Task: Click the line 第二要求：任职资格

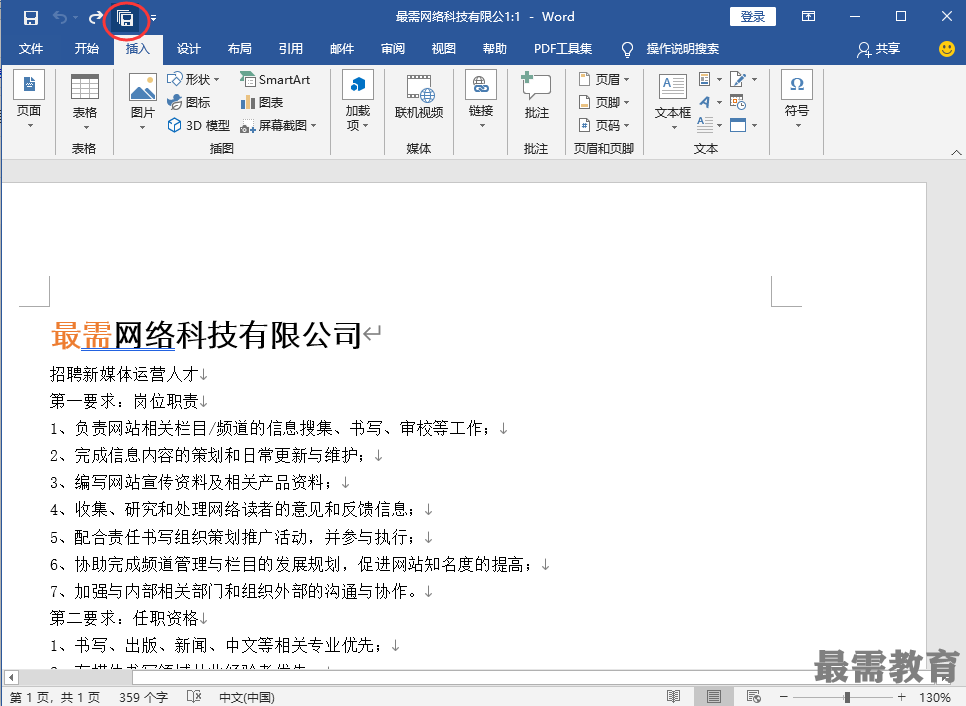Action: click(x=124, y=618)
